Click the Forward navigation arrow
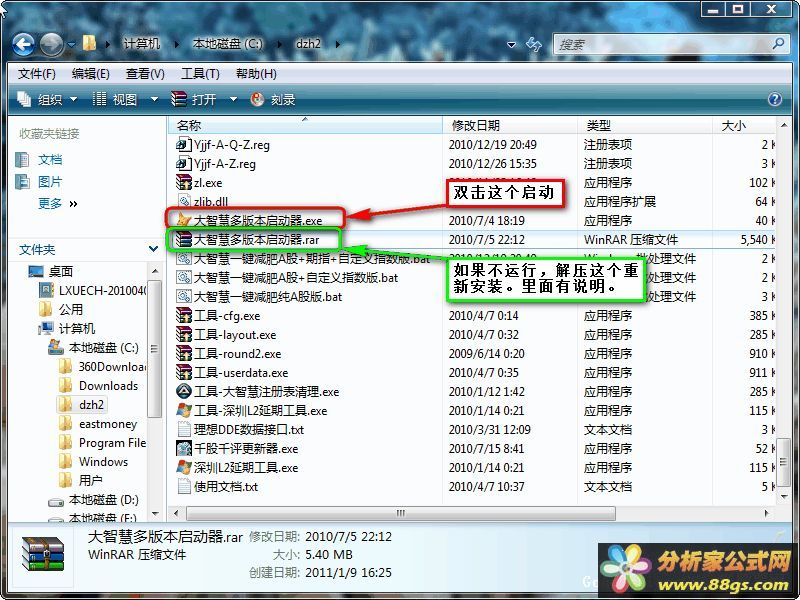This screenshot has width=800, height=600. tap(51, 44)
